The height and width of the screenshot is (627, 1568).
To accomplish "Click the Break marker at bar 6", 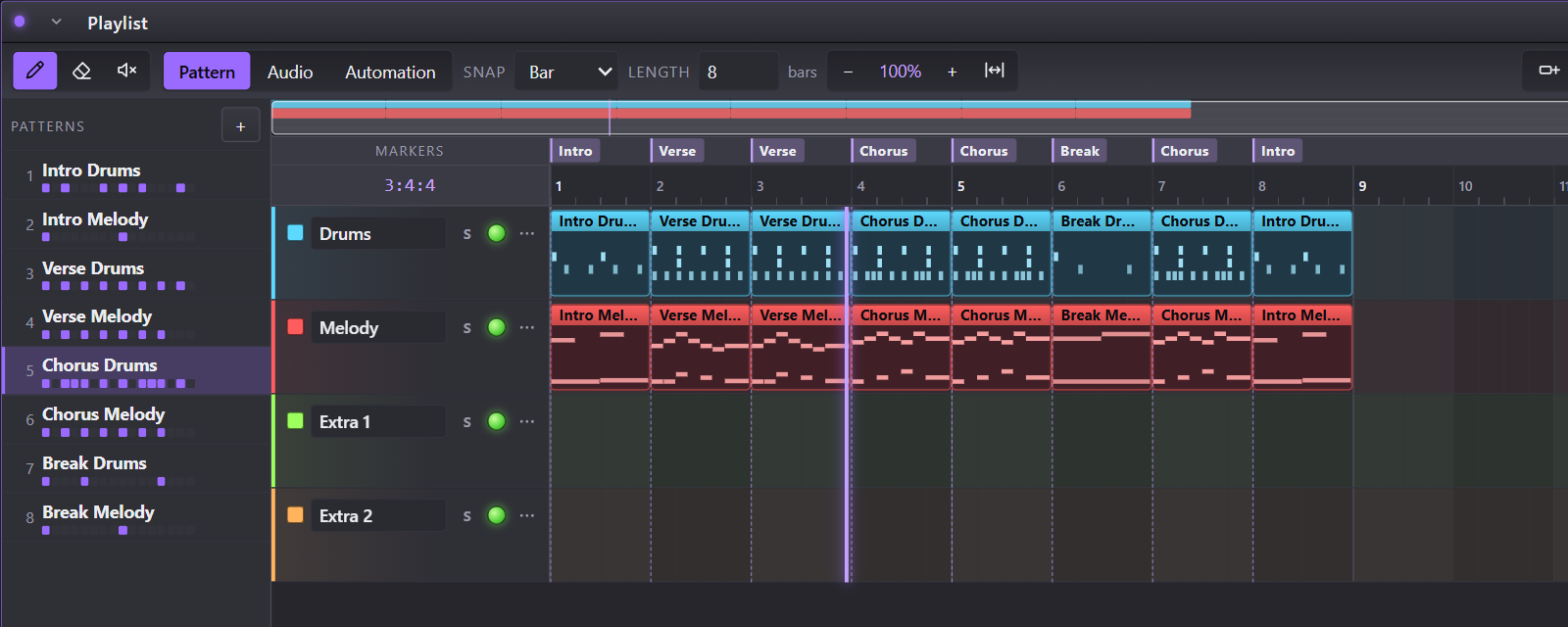I will click(x=1080, y=151).
